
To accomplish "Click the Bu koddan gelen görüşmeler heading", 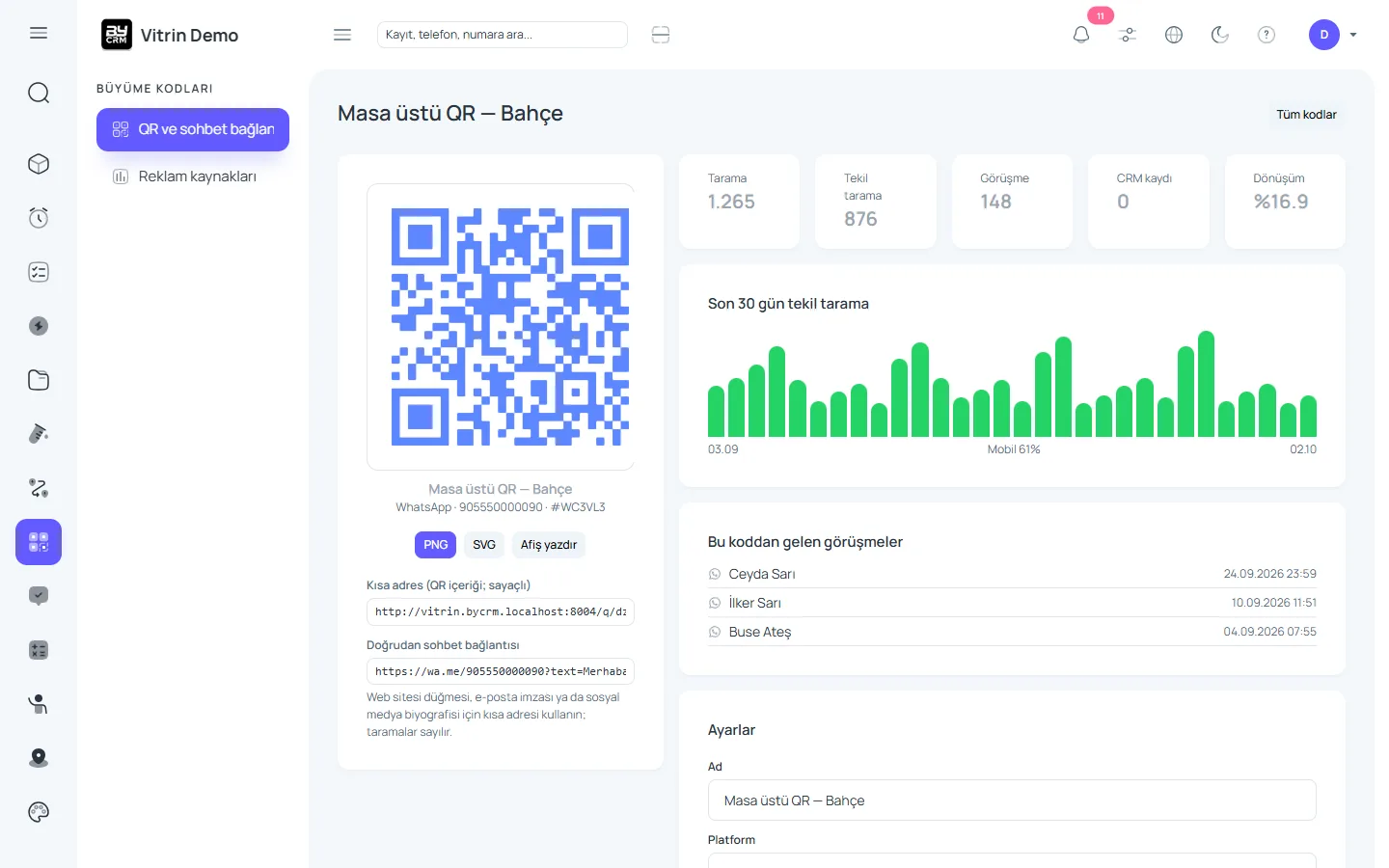I will [x=805, y=542].
